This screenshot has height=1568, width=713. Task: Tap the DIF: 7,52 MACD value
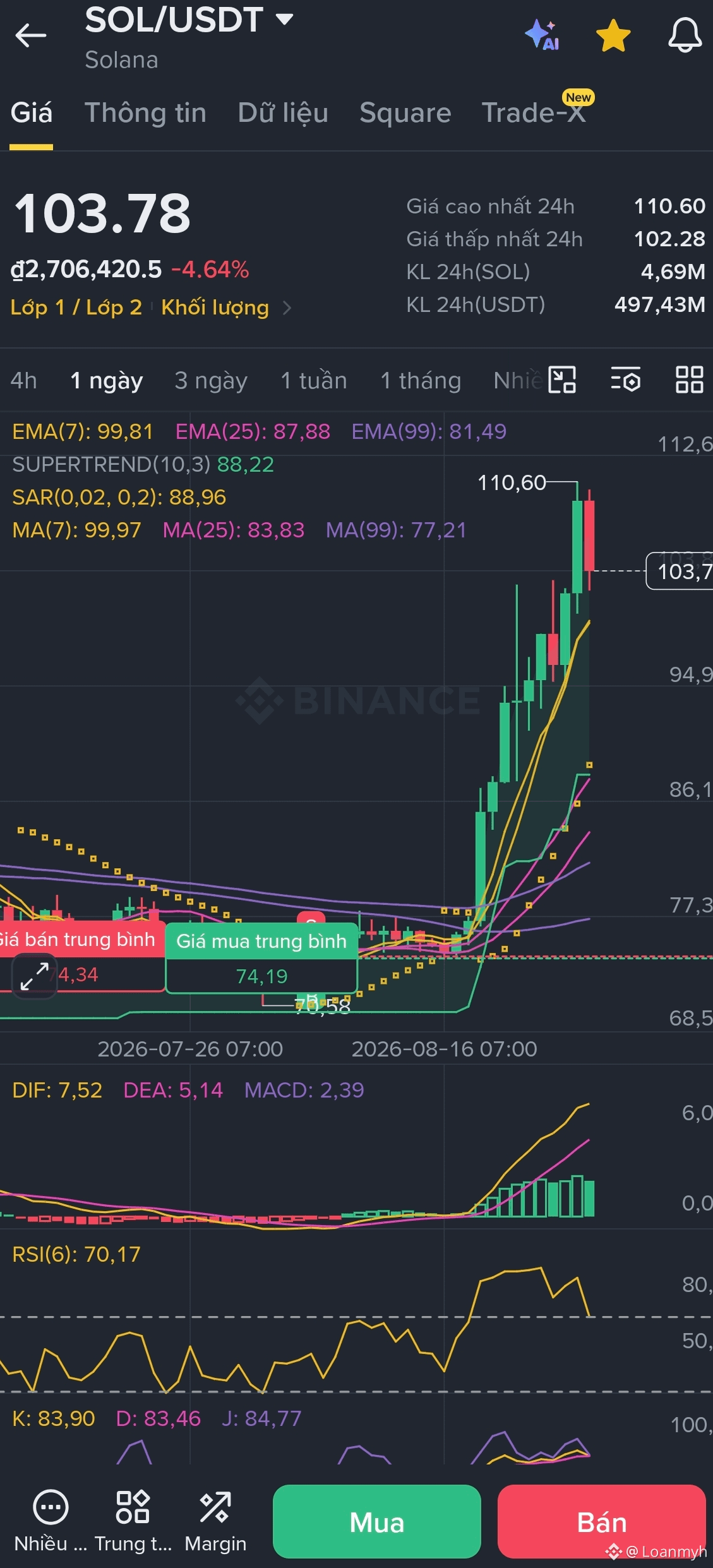(57, 1091)
